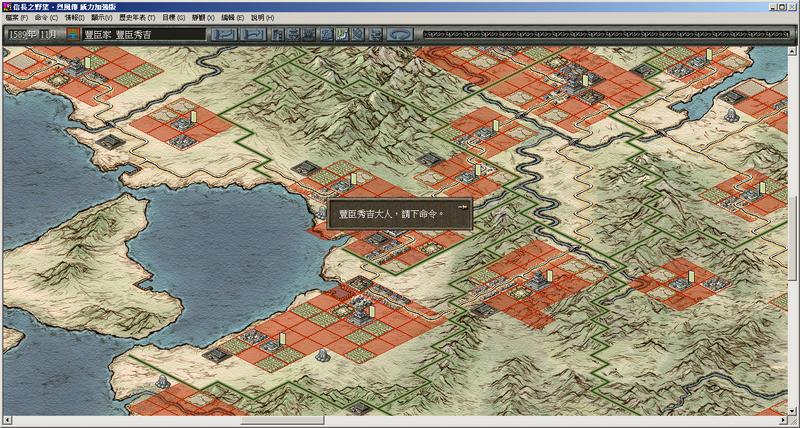The image size is (800, 428).
Task: Click the vertical scrollbar down arrow
Action: 792,412
